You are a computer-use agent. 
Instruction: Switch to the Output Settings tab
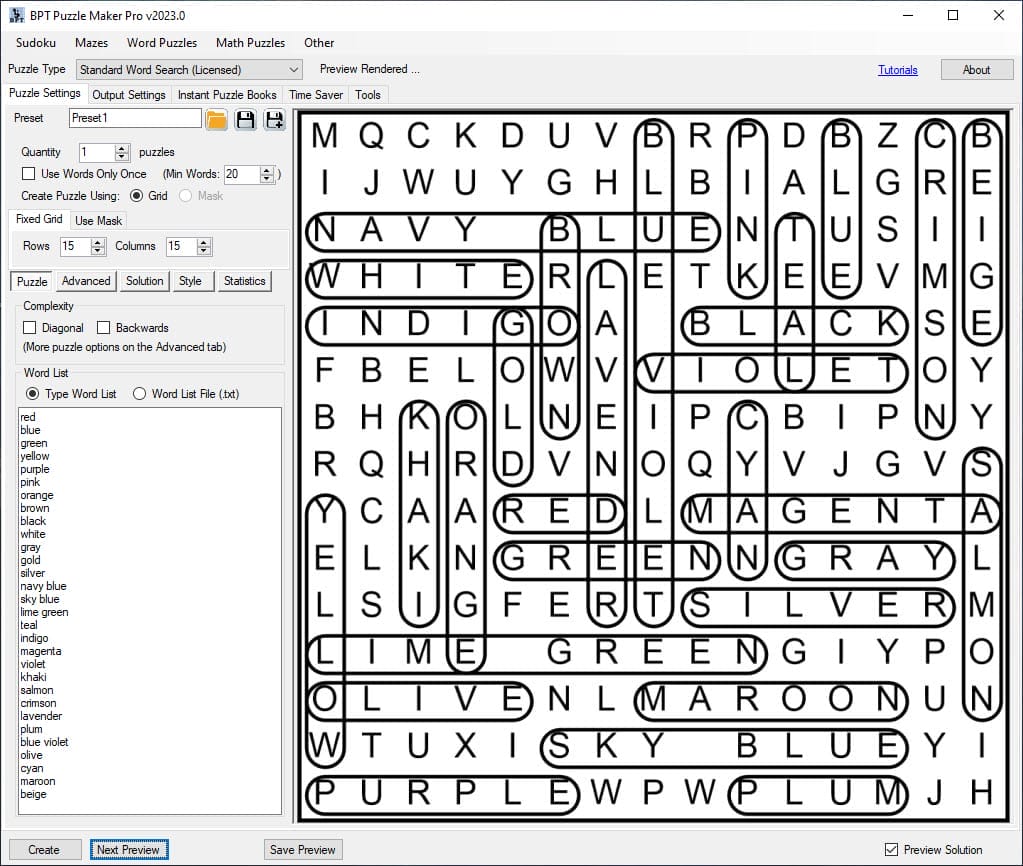pos(129,95)
